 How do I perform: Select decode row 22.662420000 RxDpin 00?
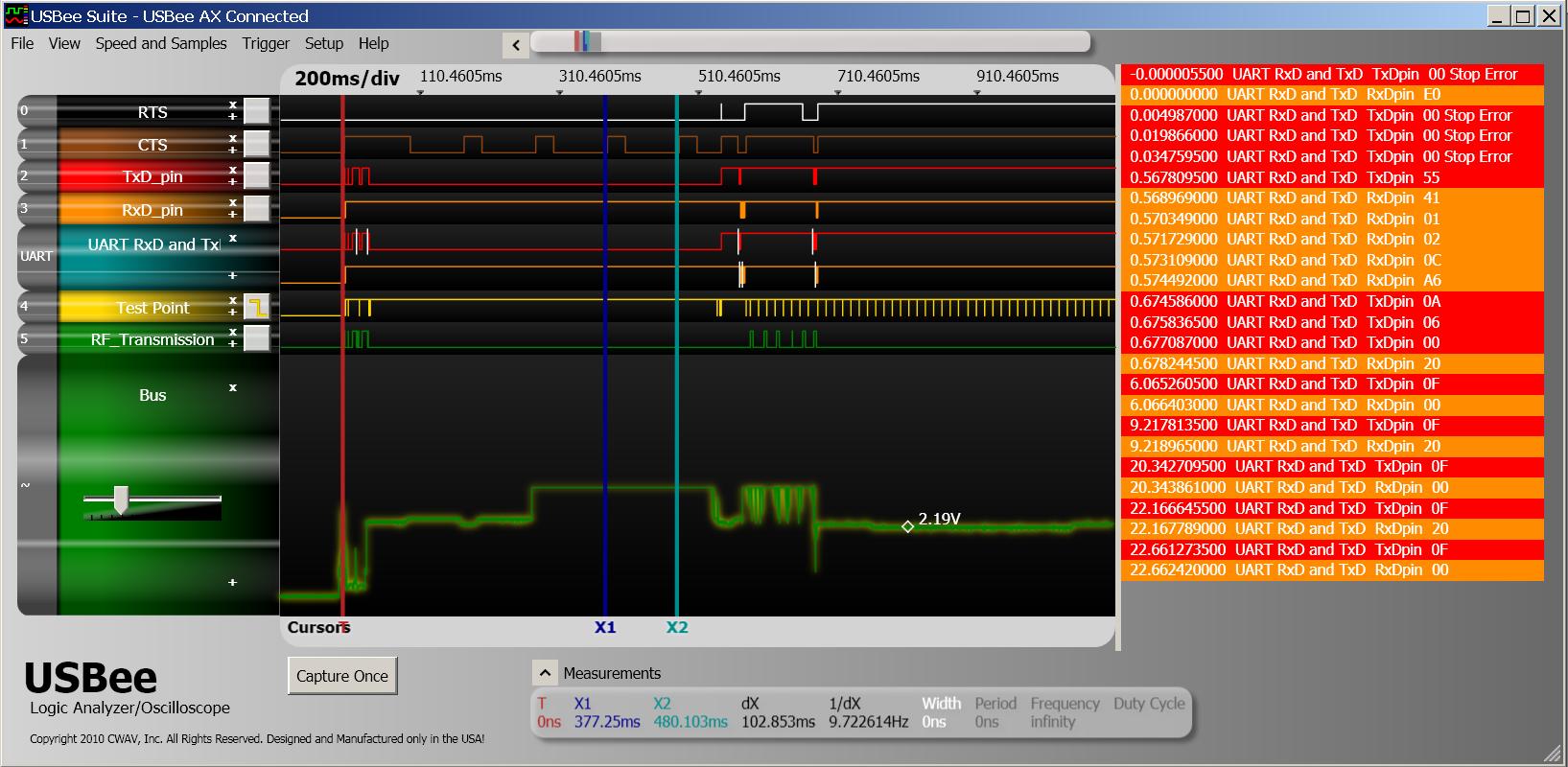[x=1332, y=569]
